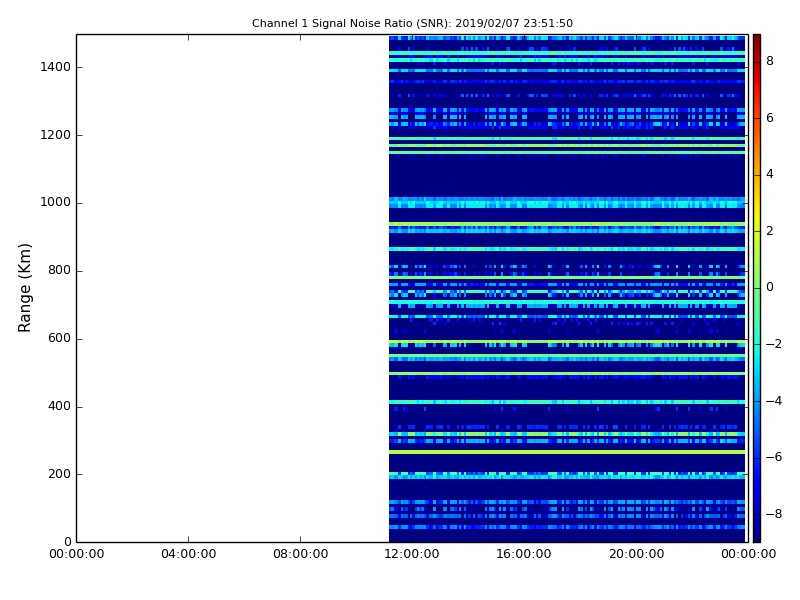The image size is (800, 600).
Task: Click the 1400 y-axis tick label
Action: 55,67
